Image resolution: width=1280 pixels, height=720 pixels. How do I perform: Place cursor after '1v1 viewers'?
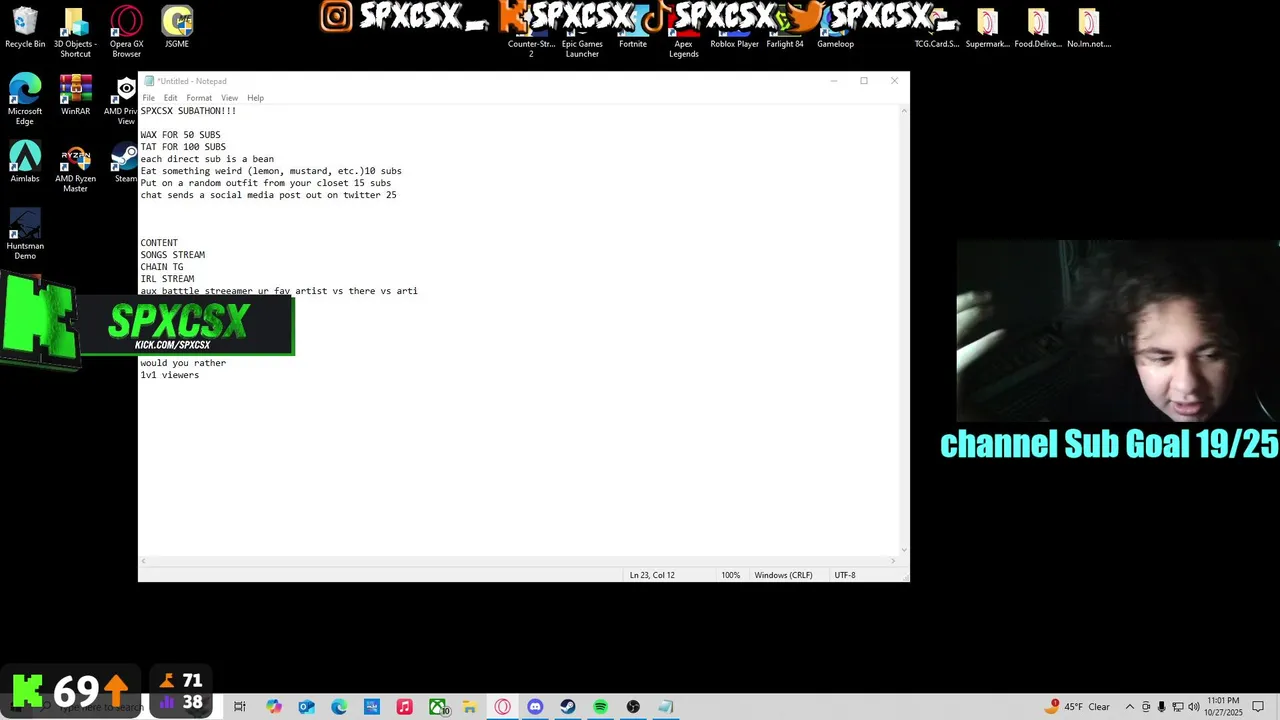[x=200, y=375]
